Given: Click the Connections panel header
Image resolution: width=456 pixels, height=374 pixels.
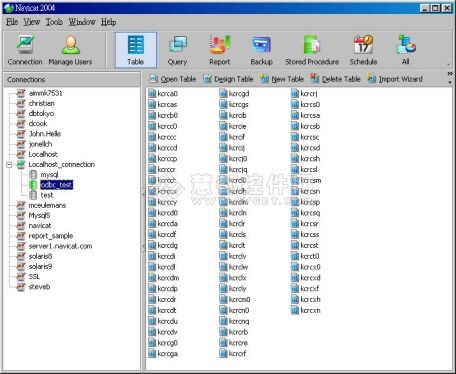Looking at the screenshot, I should click(x=72, y=80).
